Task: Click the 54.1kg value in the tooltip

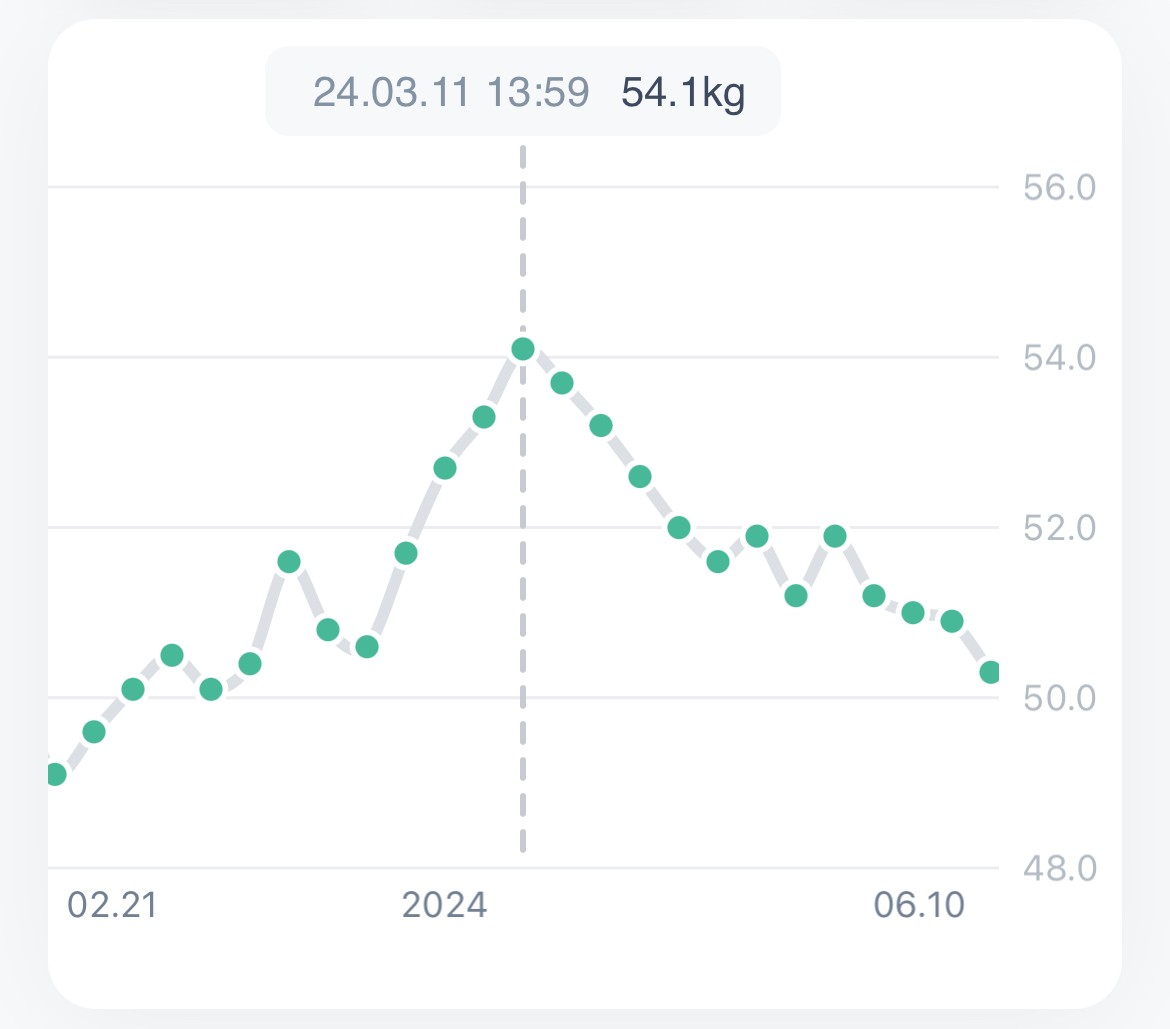Action: pos(683,93)
